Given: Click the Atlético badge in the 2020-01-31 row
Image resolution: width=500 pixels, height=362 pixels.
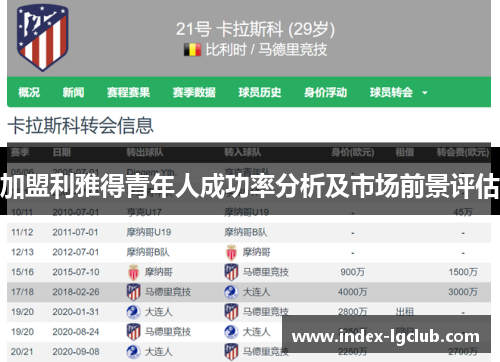Looking at the screenshot, I should tap(231, 312).
